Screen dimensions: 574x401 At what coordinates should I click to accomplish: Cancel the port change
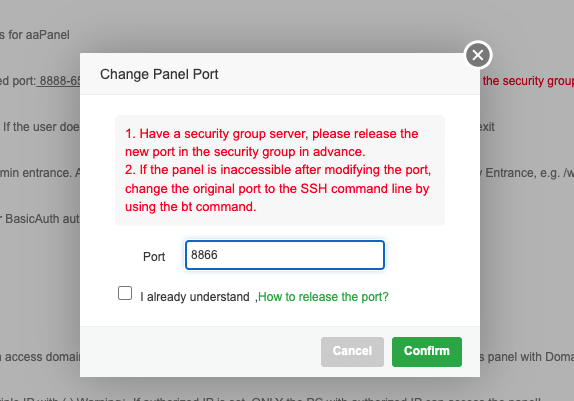click(352, 352)
